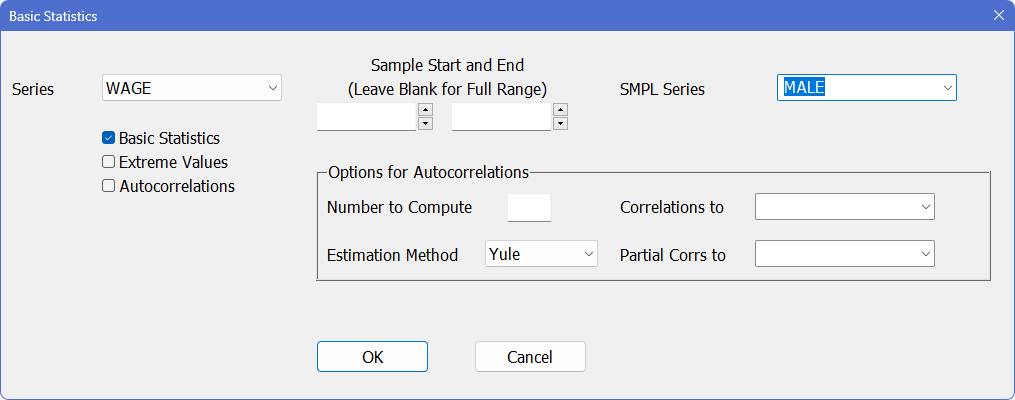Increment the sample start spinner up arrow
Image resolution: width=1015 pixels, height=400 pixels.
coord(425,110)
